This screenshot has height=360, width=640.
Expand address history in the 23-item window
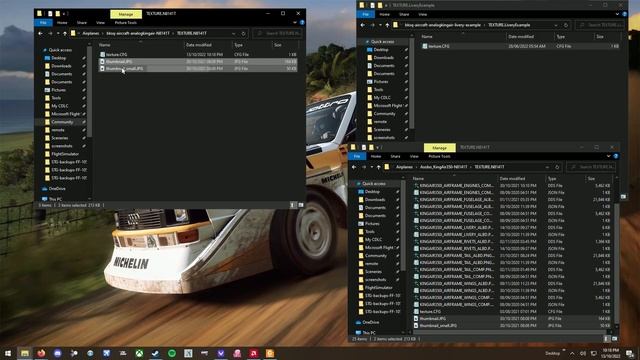pyautogui.click(x=547, y=167)
